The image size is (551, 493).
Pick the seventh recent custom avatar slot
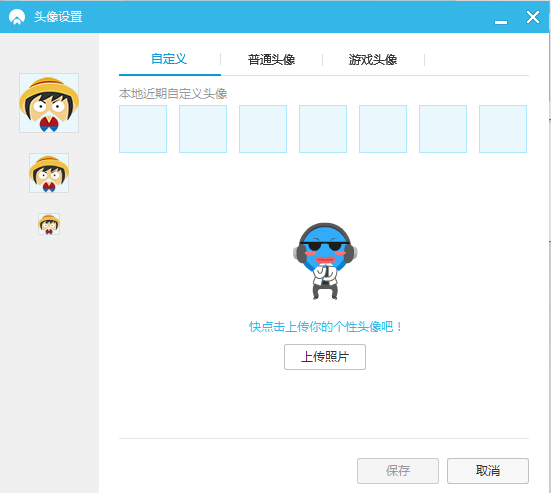[x=503, y=129]
